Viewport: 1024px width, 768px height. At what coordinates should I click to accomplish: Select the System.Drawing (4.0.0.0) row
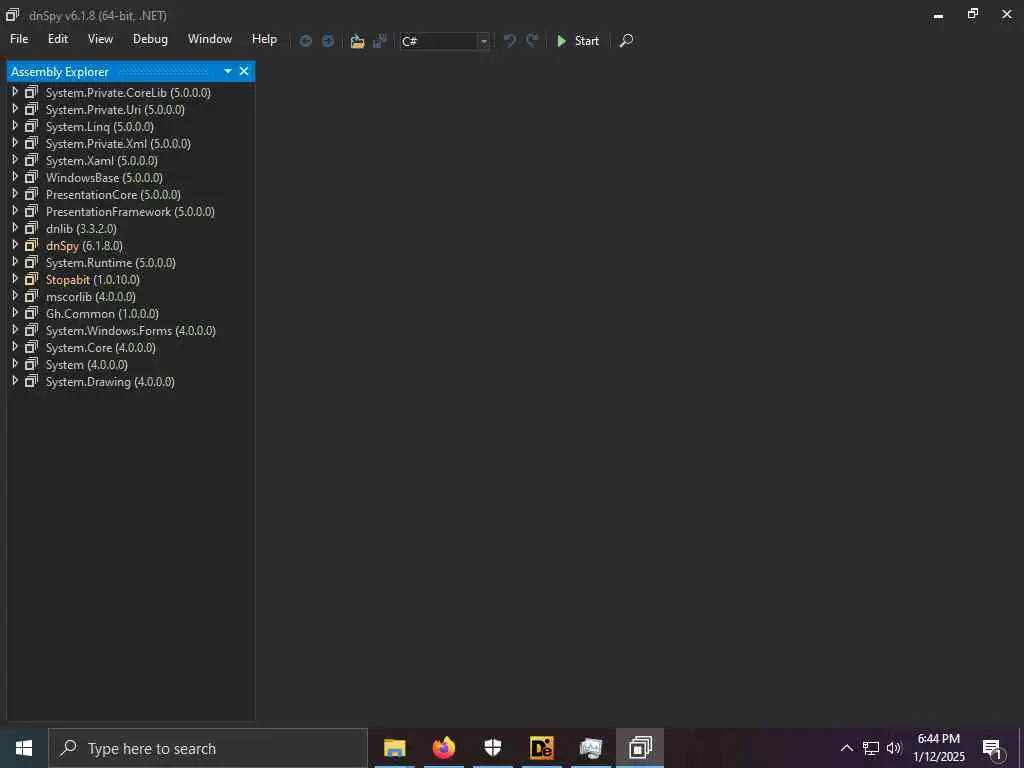[x=131, y=381]
